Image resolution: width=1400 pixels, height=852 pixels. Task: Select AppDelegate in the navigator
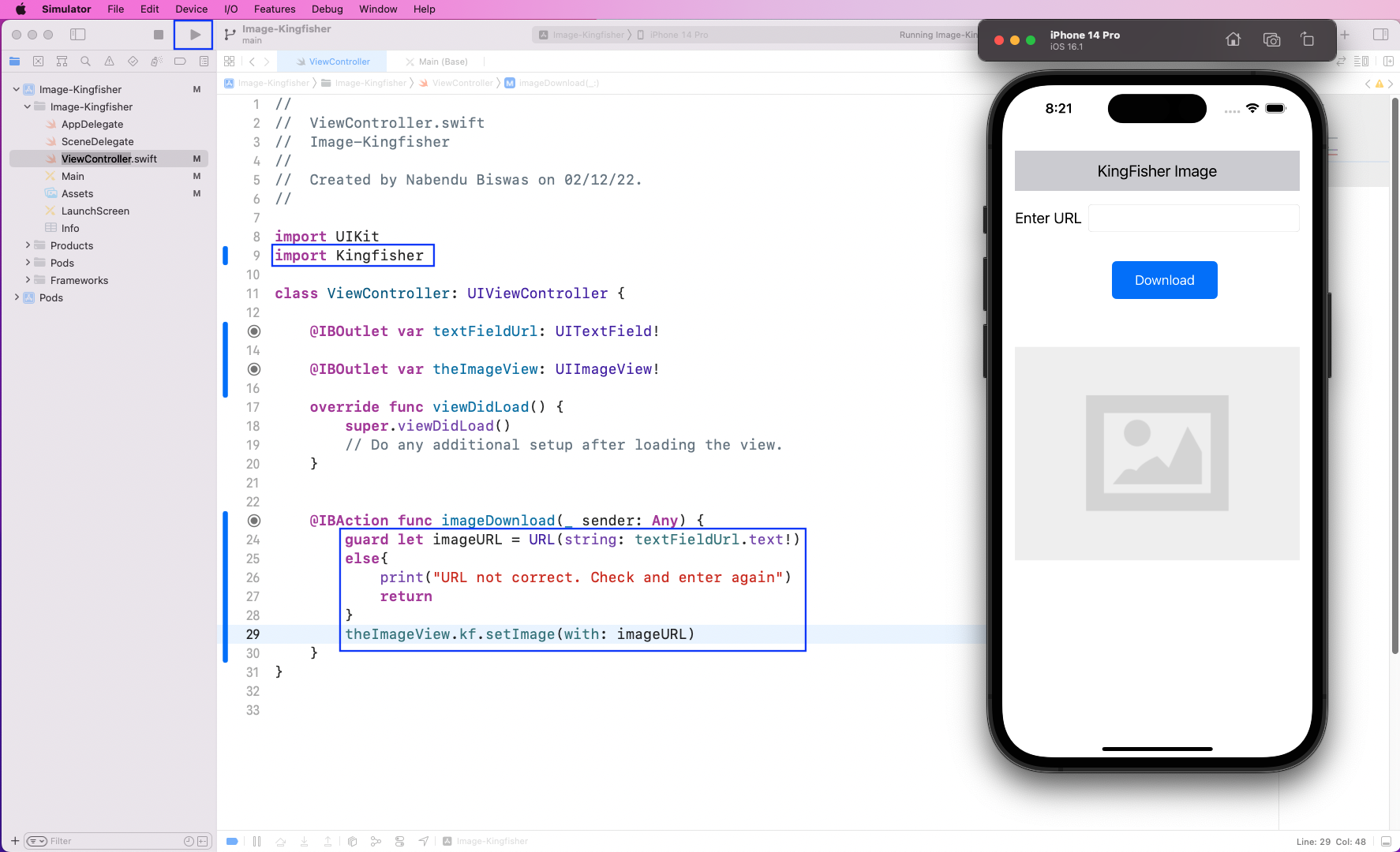(x=92, y=124)
